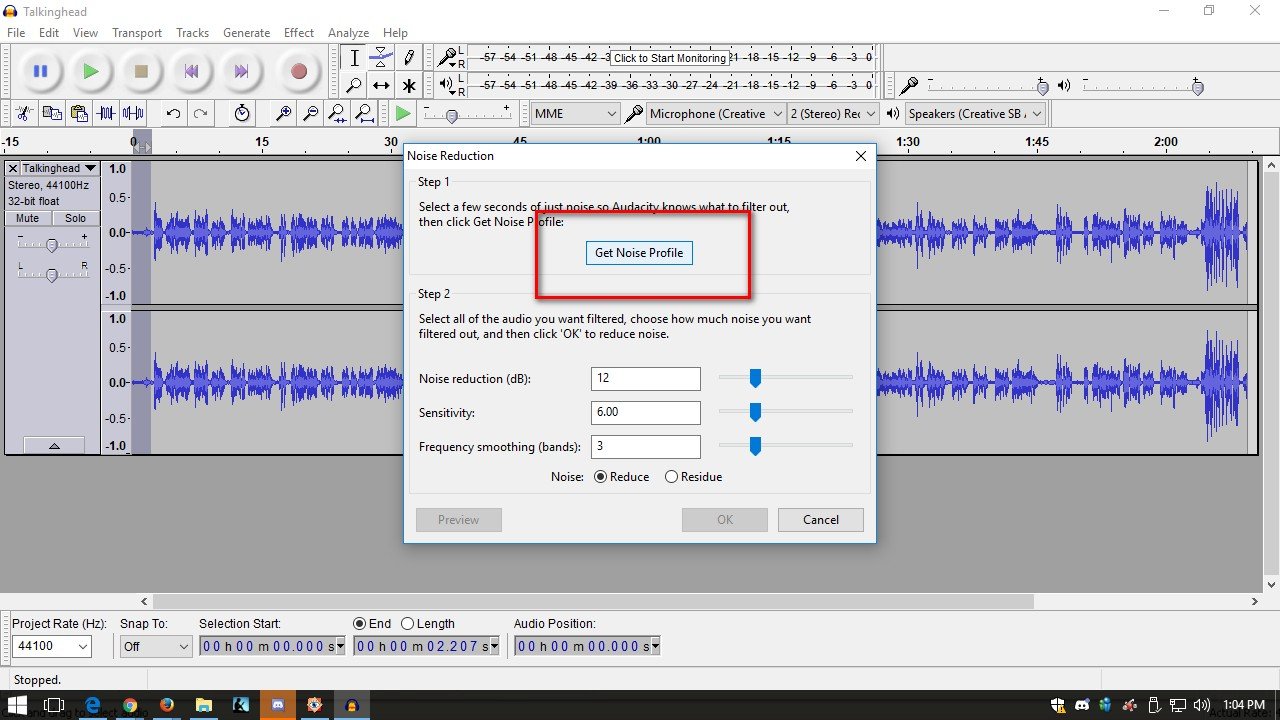
Task: Open the Speakers playback device dropdown
Action: tap(975, 114)
